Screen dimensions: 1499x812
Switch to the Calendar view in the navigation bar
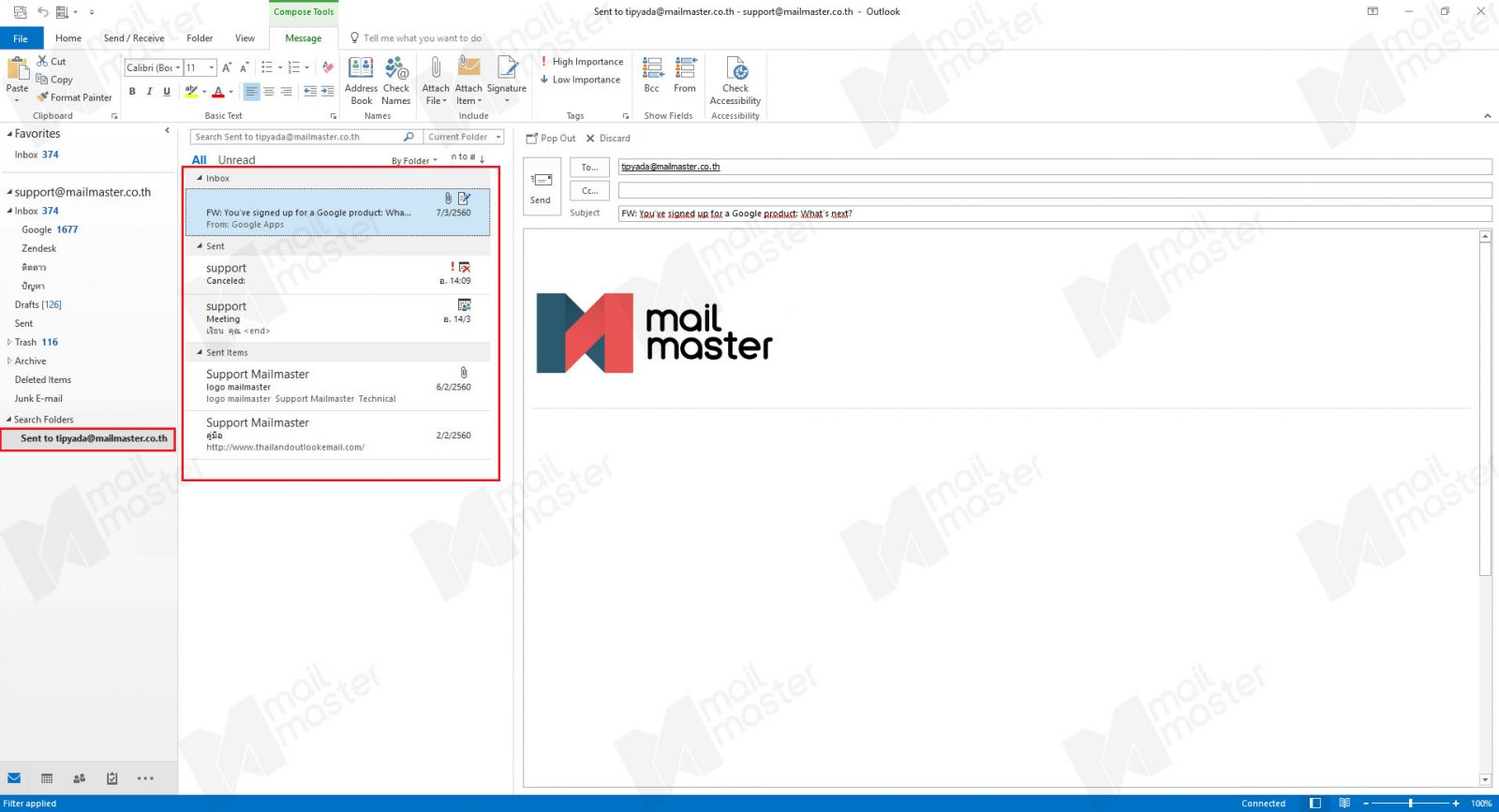click(47, 778)
